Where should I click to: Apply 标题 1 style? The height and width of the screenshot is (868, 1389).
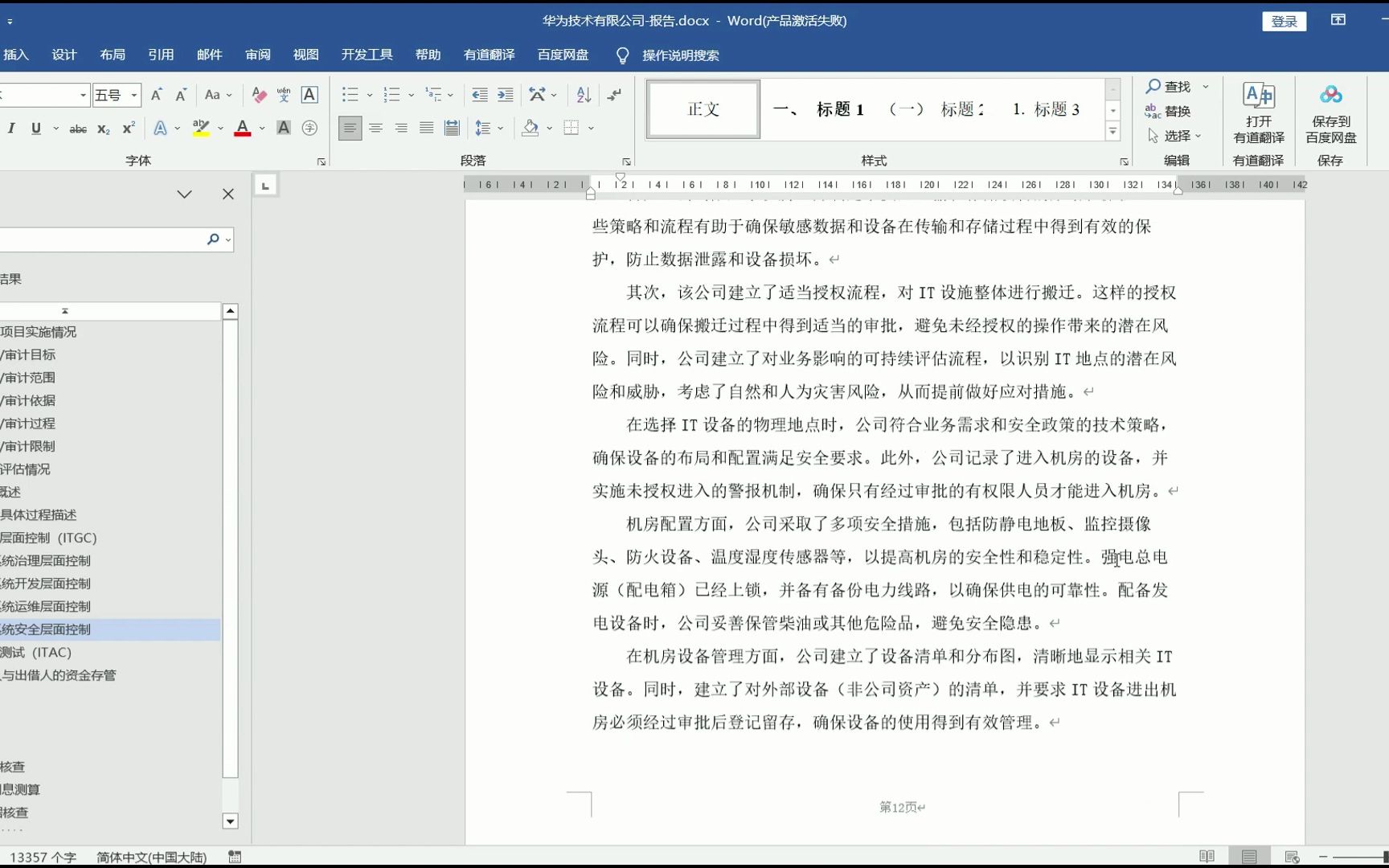point(819,109)
